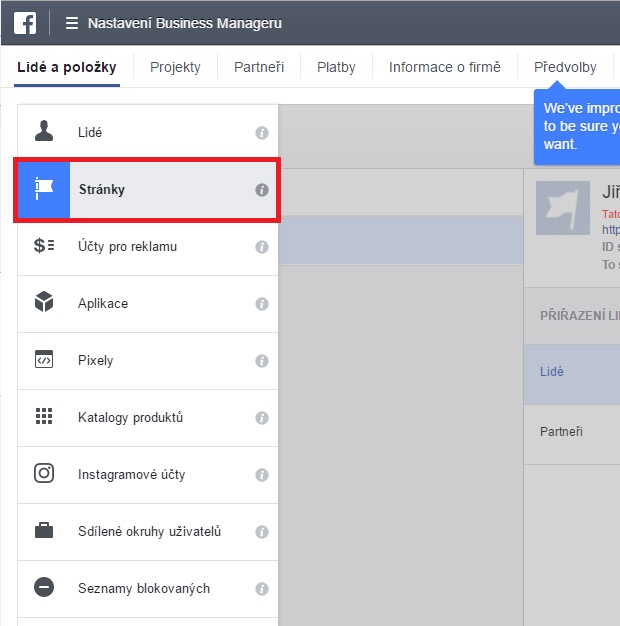Switch to the Lidé a položky tab

(x=67, y=67)
